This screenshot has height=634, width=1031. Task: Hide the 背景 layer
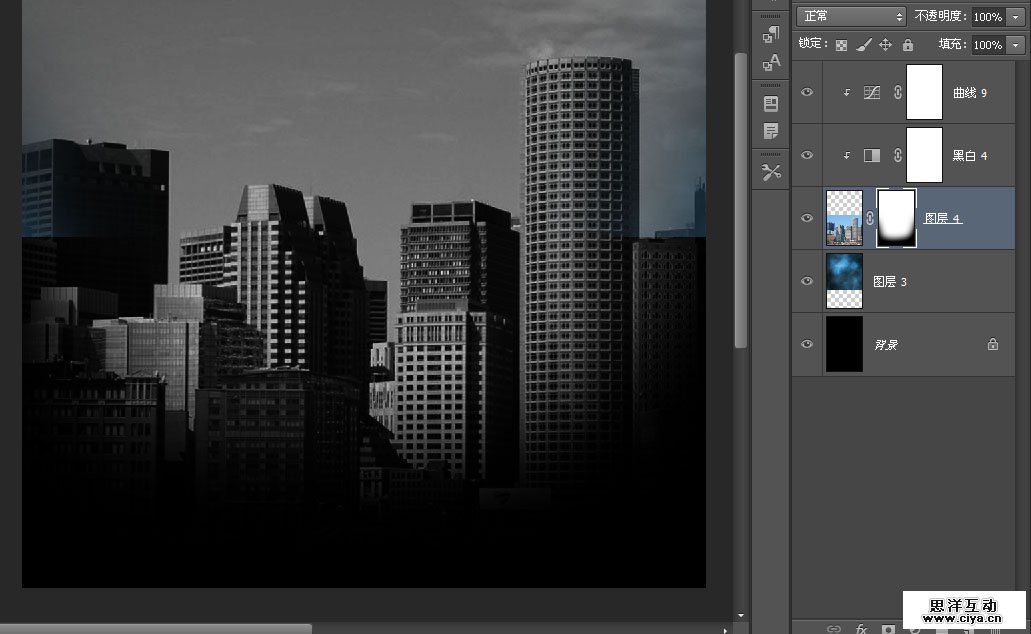[x=807, y=344]
